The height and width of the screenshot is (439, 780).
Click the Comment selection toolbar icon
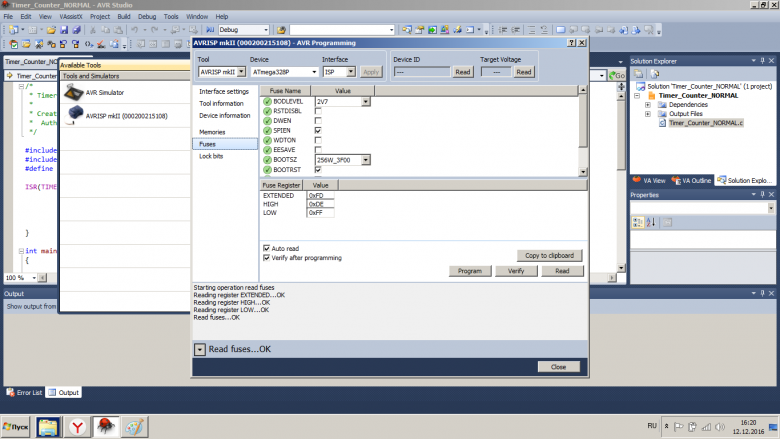pyautogui.click(x=531, y=30)
